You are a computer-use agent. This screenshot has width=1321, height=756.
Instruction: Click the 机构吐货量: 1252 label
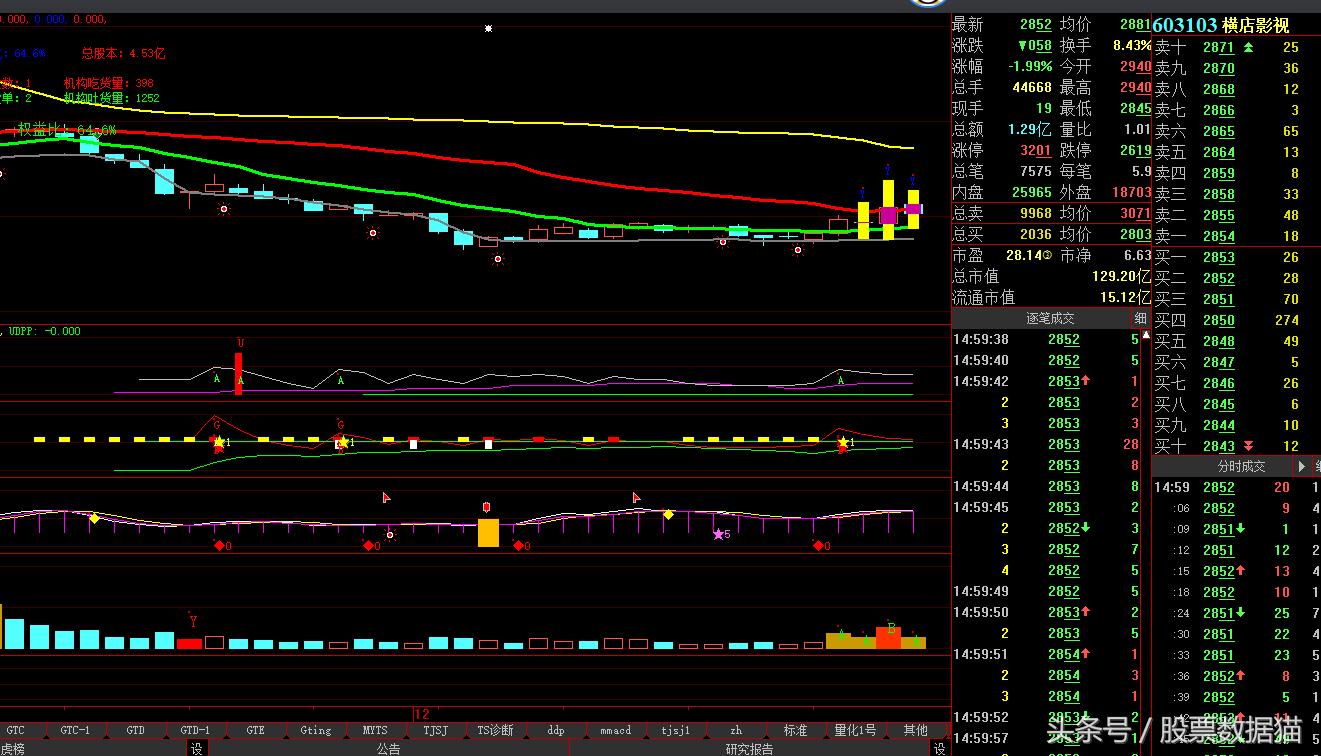point(112,98)
